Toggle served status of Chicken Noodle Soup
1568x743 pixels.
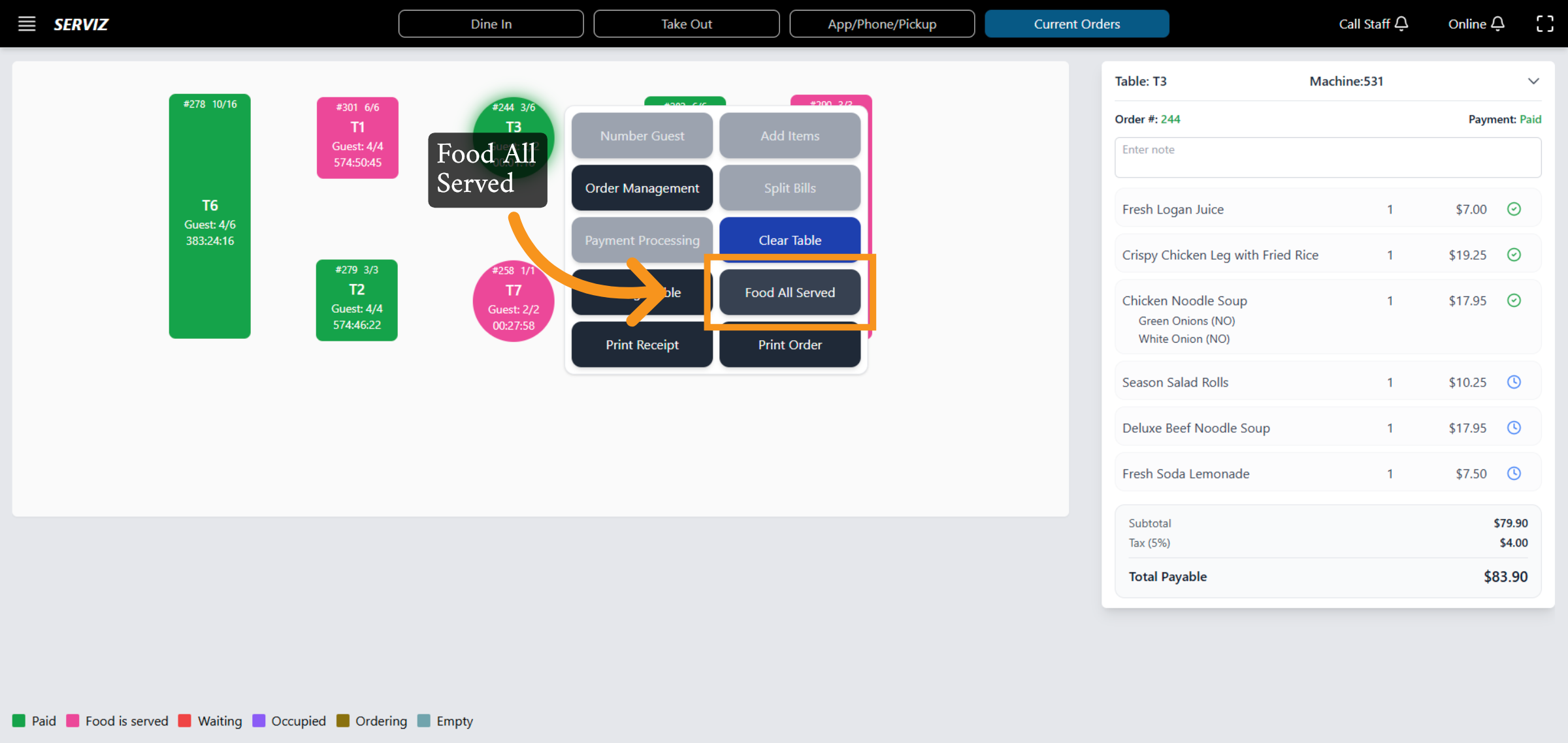point(1514,300)
